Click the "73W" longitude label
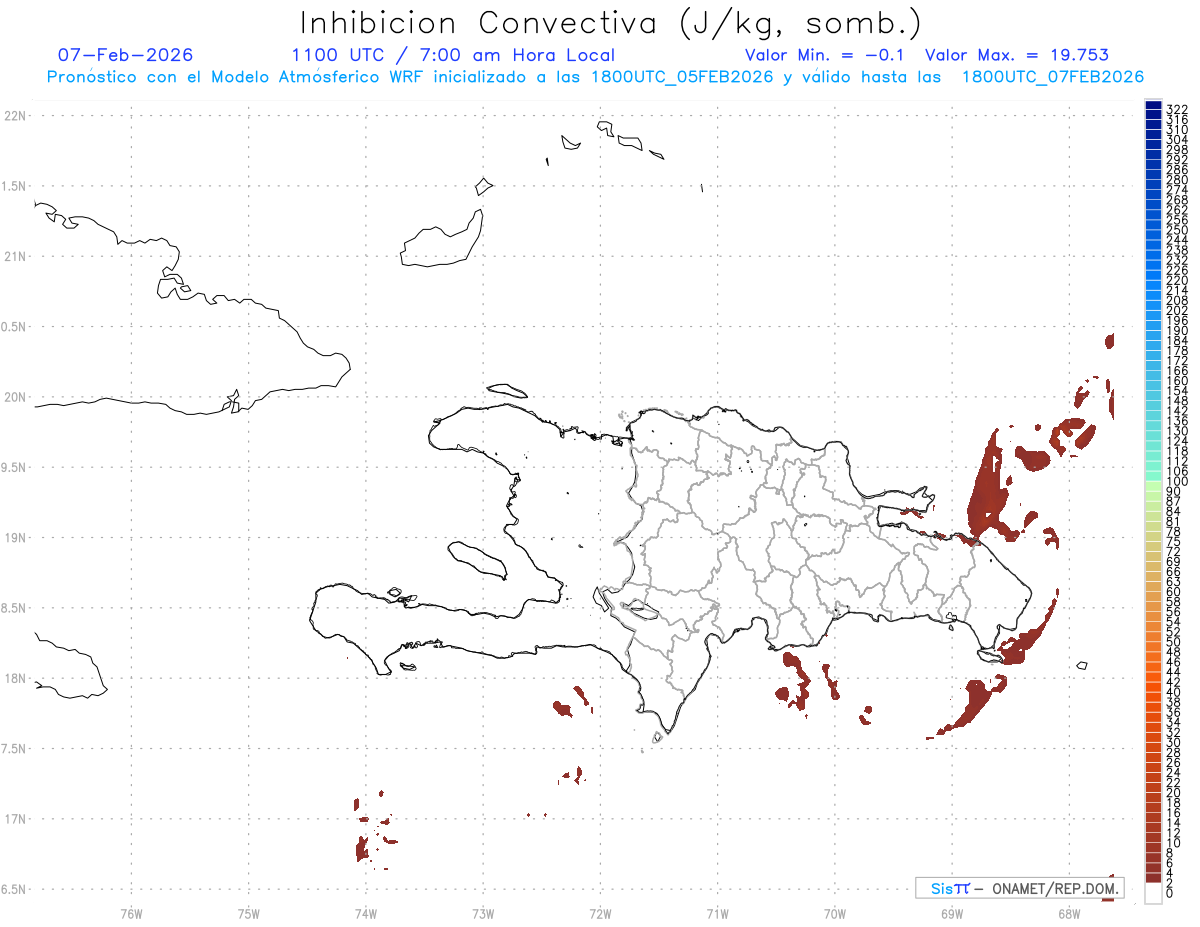The image size is (1200, 927). [483, 913]
